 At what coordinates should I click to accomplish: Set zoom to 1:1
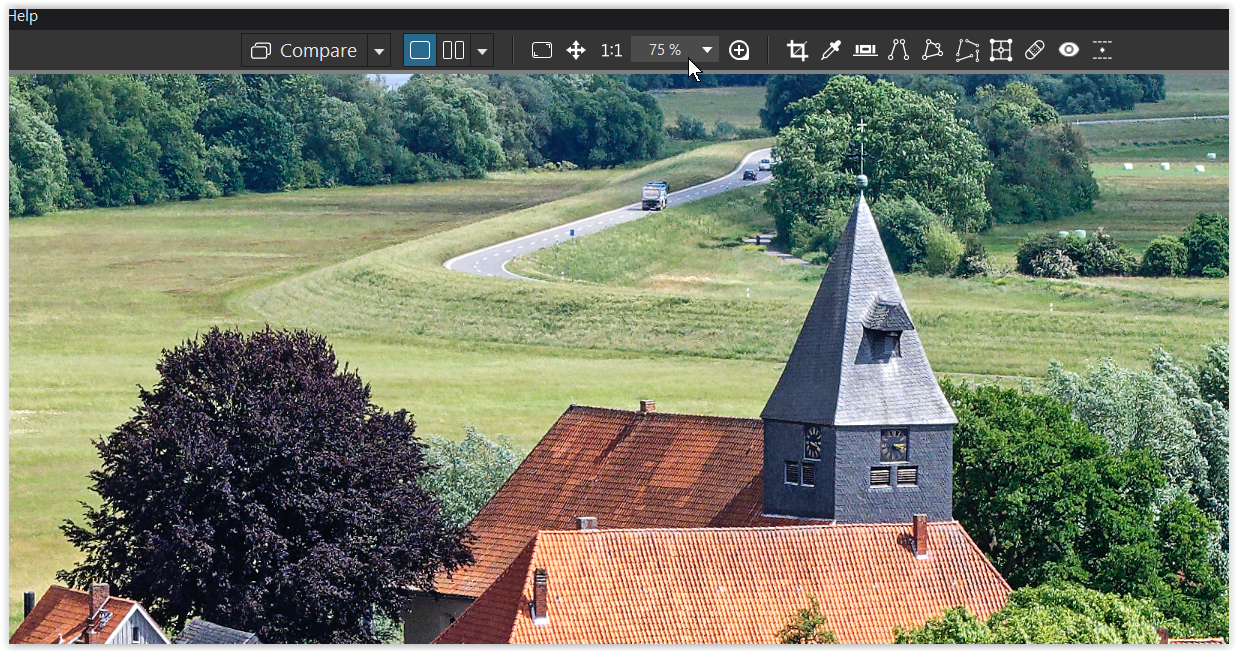[x=611, y=50]
